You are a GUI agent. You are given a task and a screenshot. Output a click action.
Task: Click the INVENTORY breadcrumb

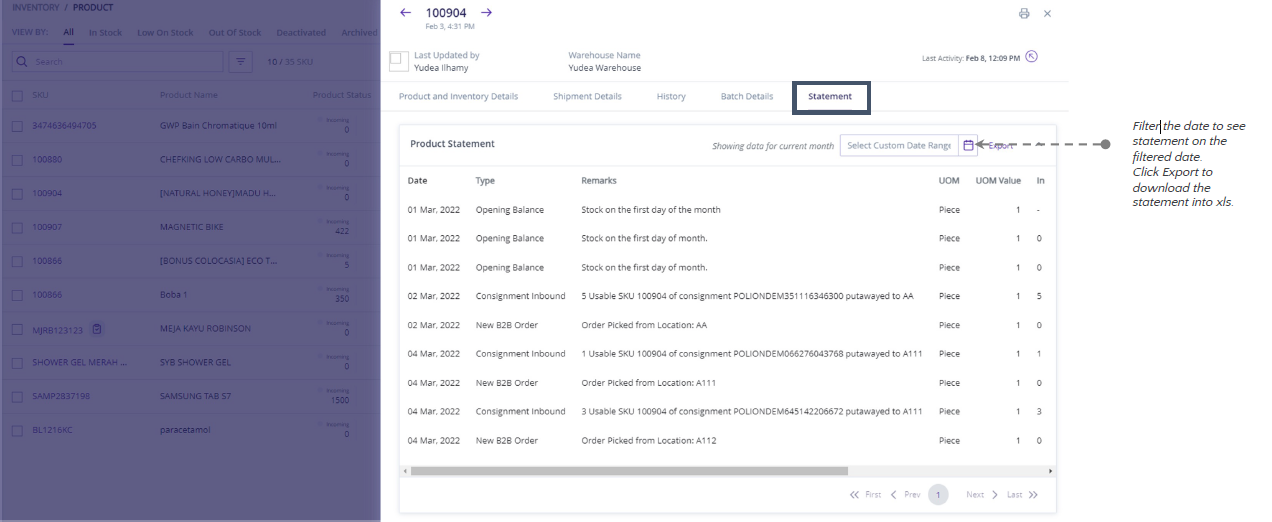35,8
